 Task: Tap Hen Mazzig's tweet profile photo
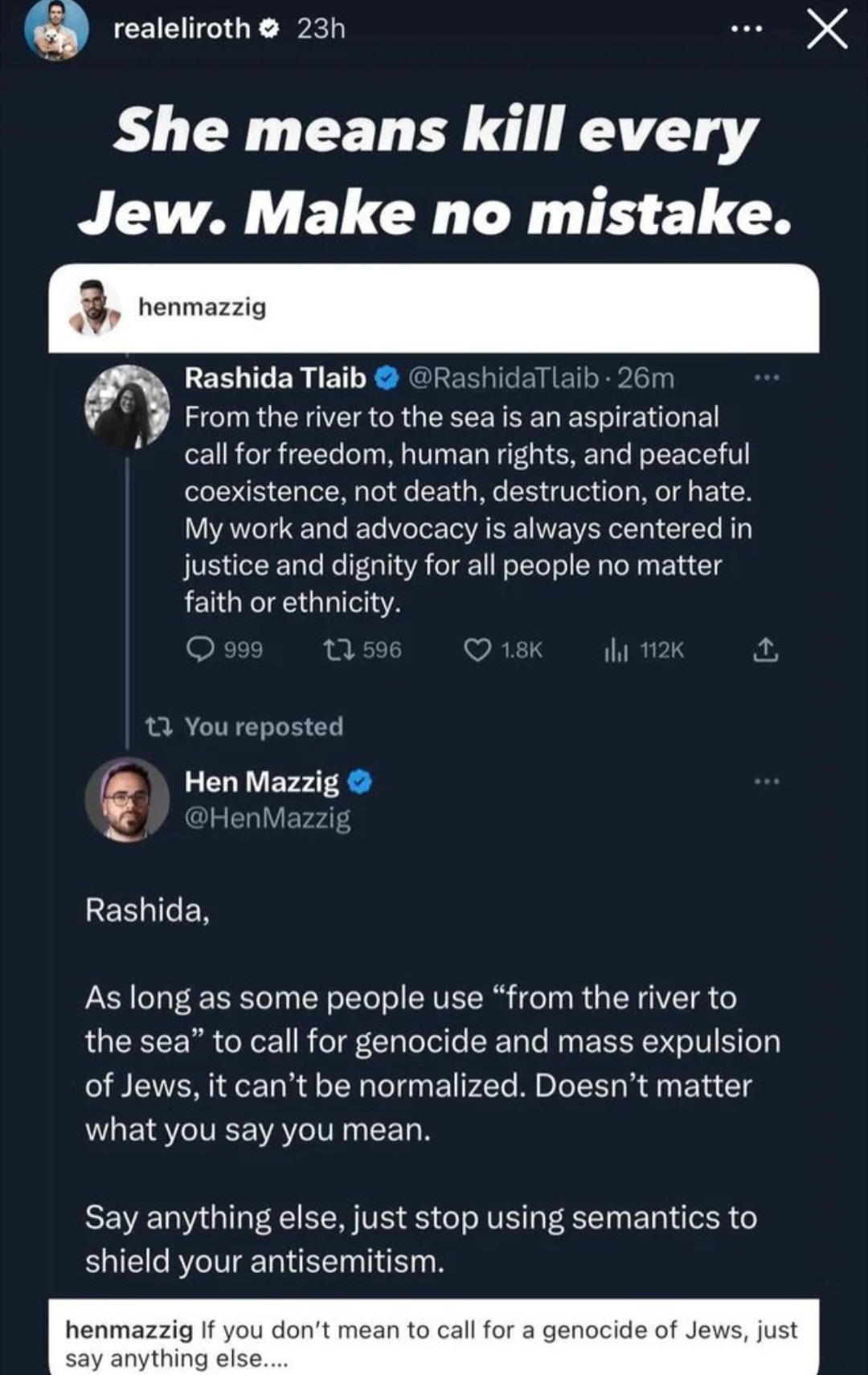(127, 800)
